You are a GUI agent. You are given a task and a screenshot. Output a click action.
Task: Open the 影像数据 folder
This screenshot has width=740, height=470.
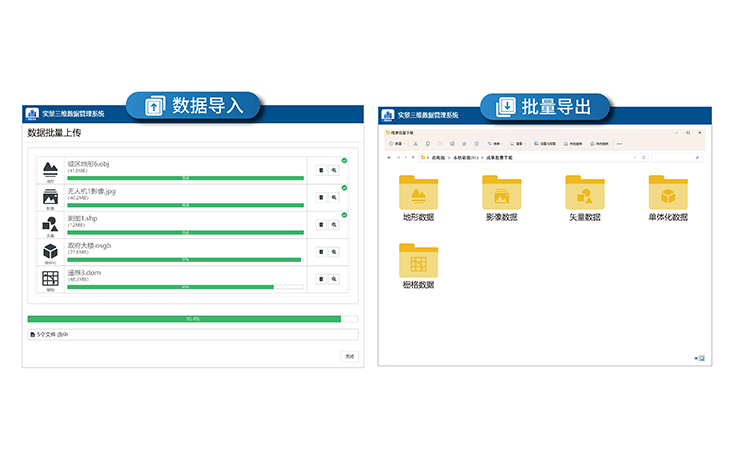tap(501, 195)
